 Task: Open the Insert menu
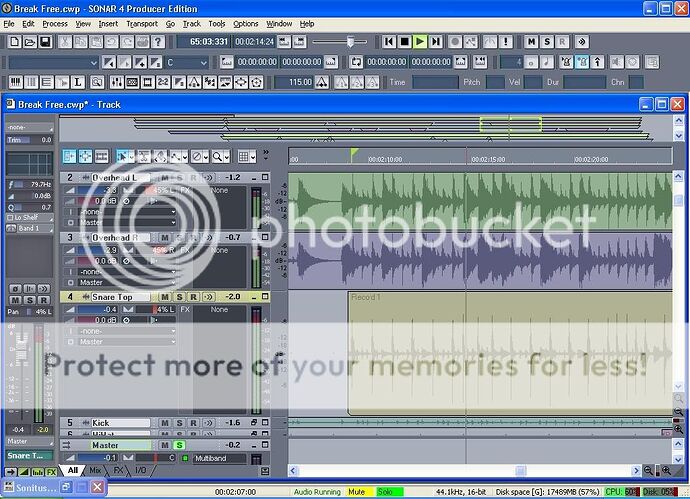tap(108, 24)
